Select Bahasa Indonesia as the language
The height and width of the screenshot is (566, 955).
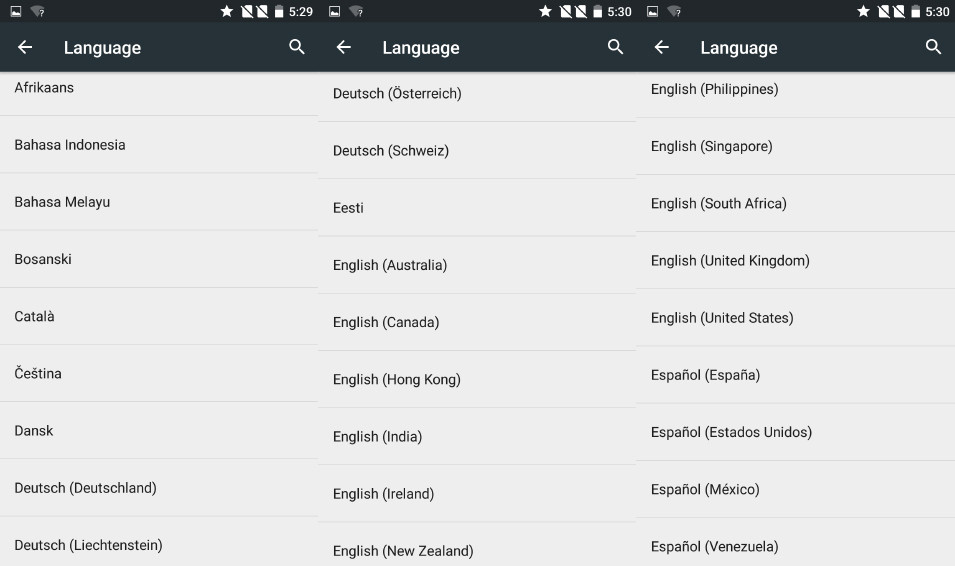[70, 145]
